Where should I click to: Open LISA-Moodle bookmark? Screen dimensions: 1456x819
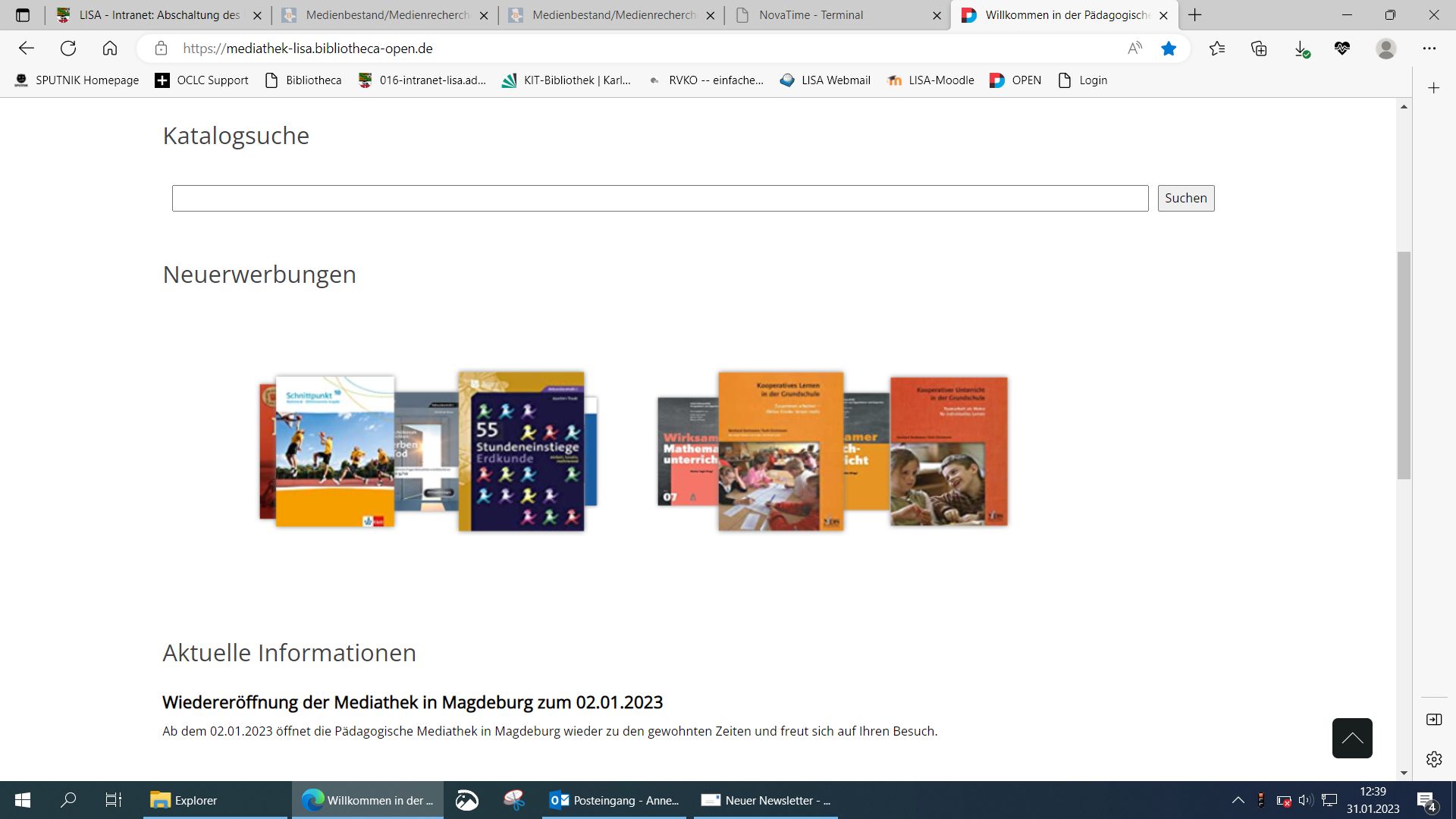(x=930, y=80)
